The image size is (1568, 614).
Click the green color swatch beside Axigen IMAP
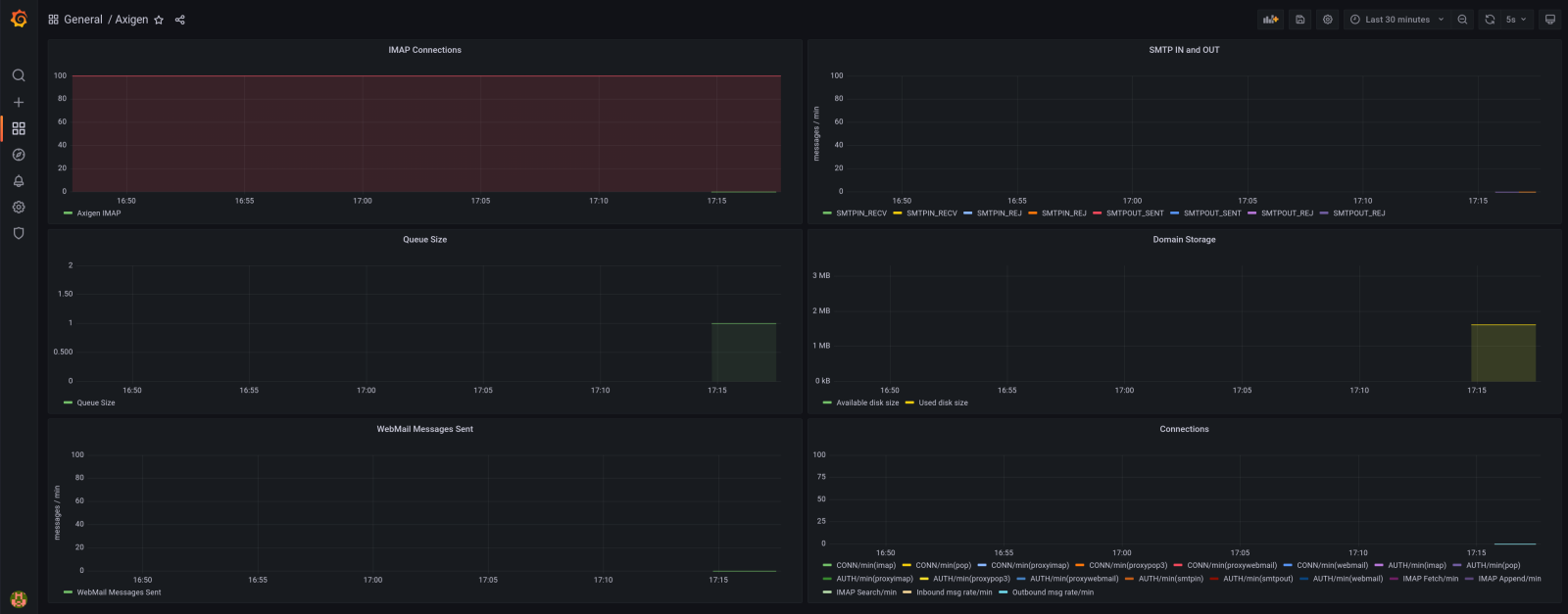[x=68, y=213]
